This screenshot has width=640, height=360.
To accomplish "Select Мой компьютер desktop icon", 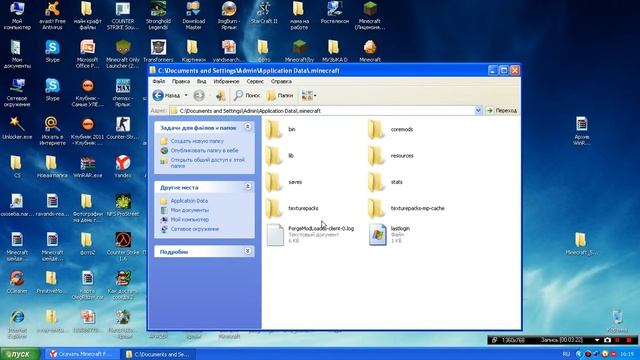I will coord(17,16).
